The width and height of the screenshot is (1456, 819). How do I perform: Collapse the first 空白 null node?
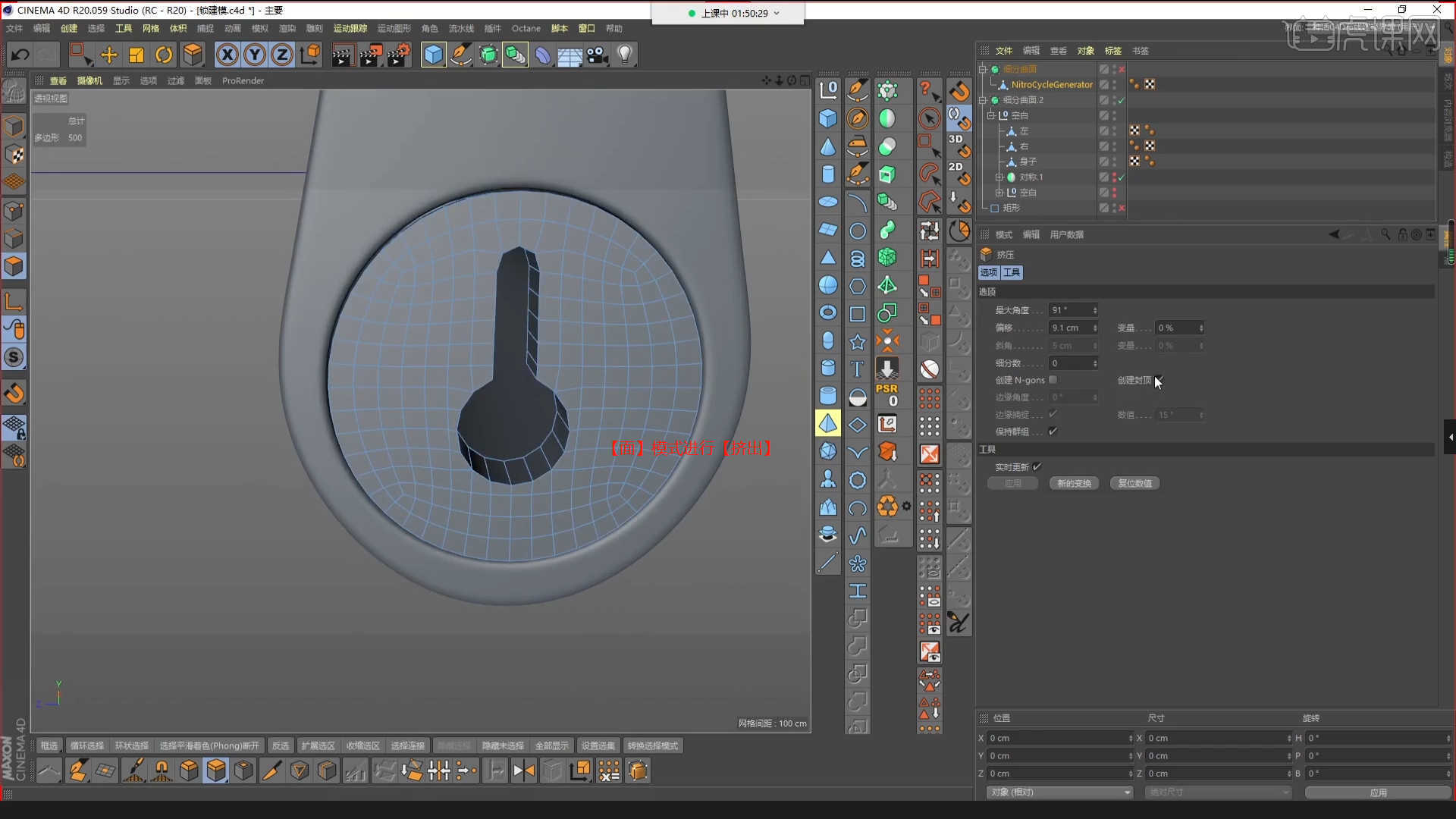click(x=991, y=115)
